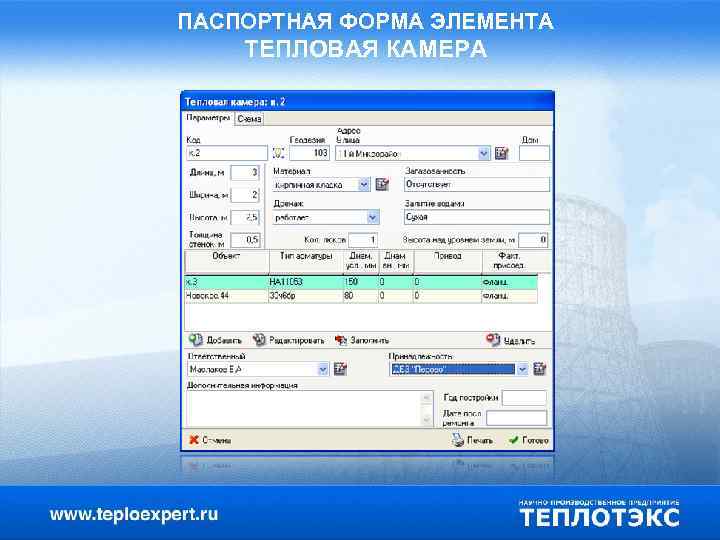The image size is (720, 540).
Task: Click the Кол. люков field
Action: [x=363, y=240]
